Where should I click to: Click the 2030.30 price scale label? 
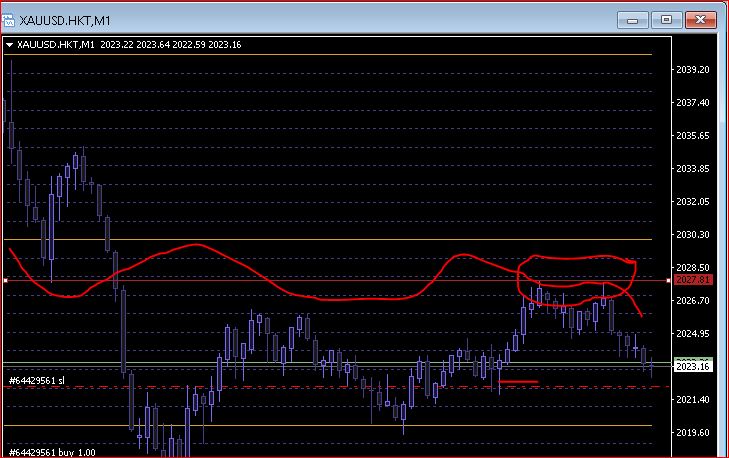693,234
